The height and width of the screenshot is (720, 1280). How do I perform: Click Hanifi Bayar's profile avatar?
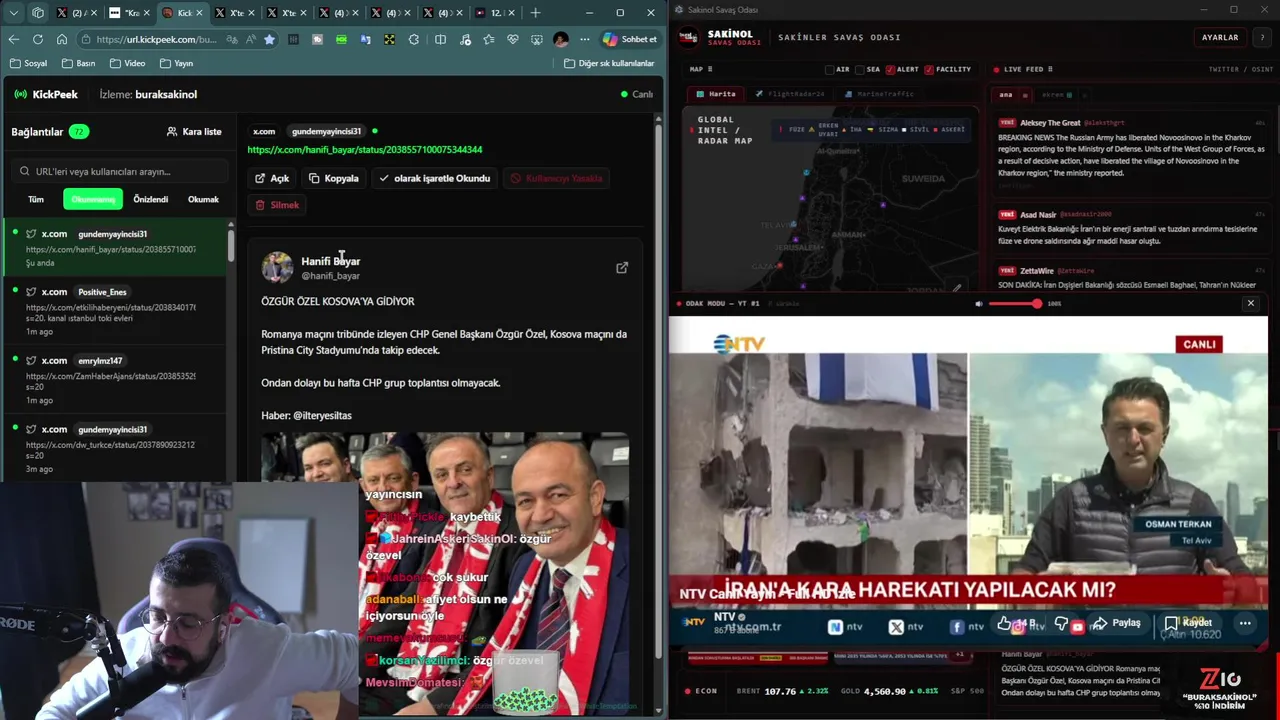[277, 267]
